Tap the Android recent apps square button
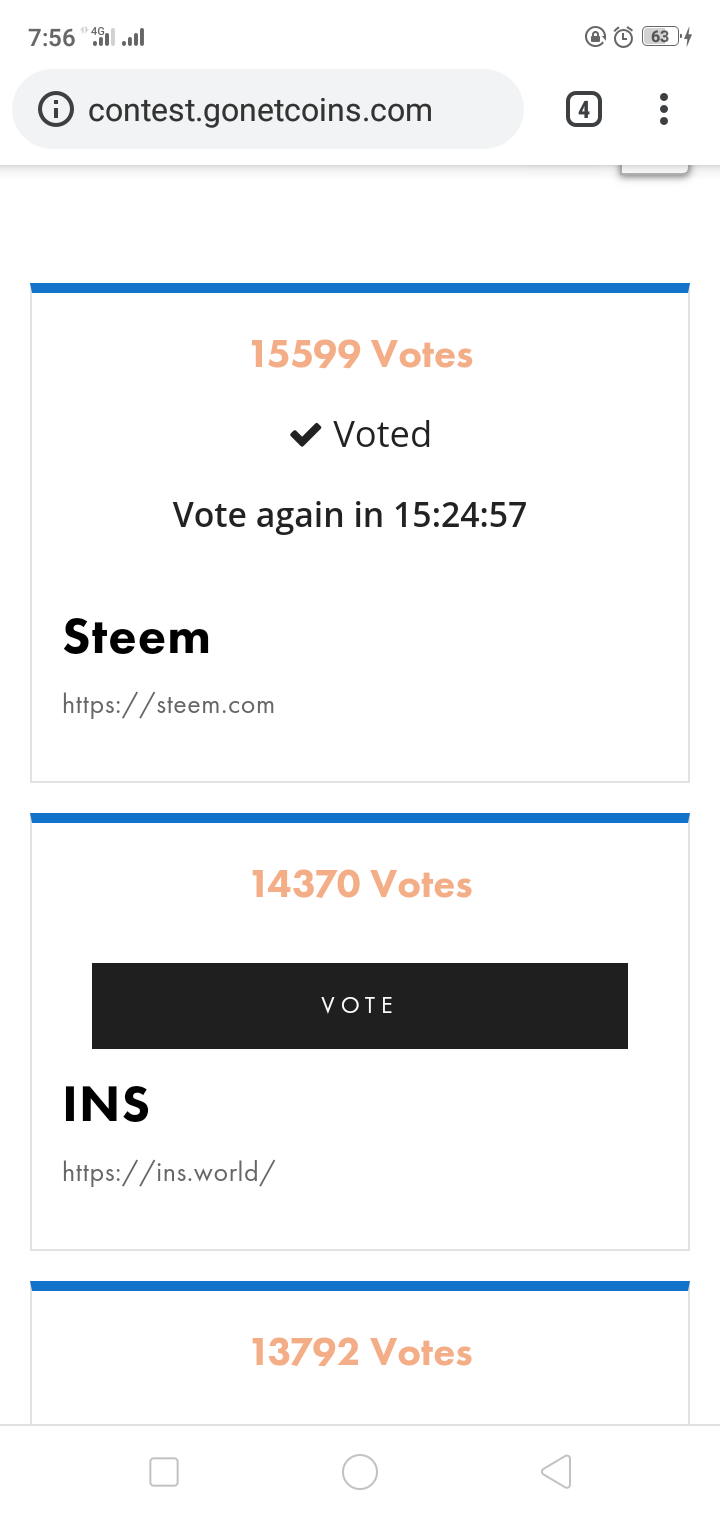The image size is (720, 1520). [164, 1472]
